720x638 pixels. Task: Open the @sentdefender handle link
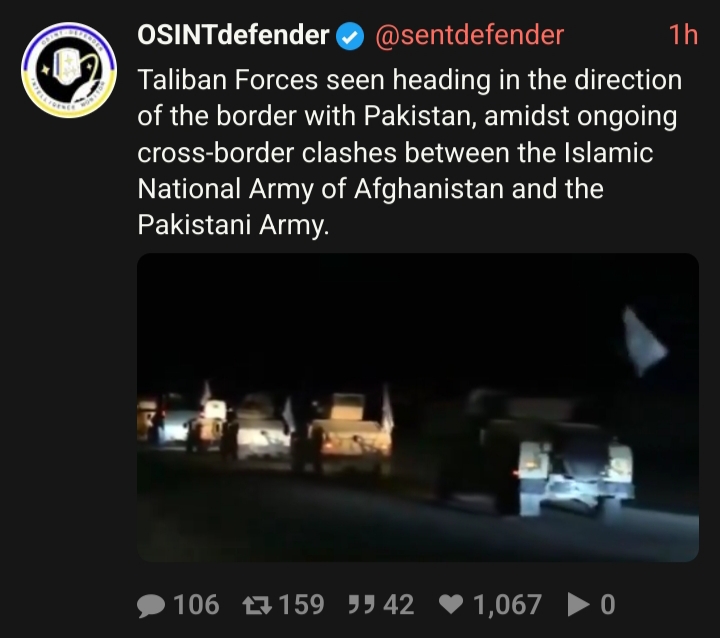click(470, 35)
